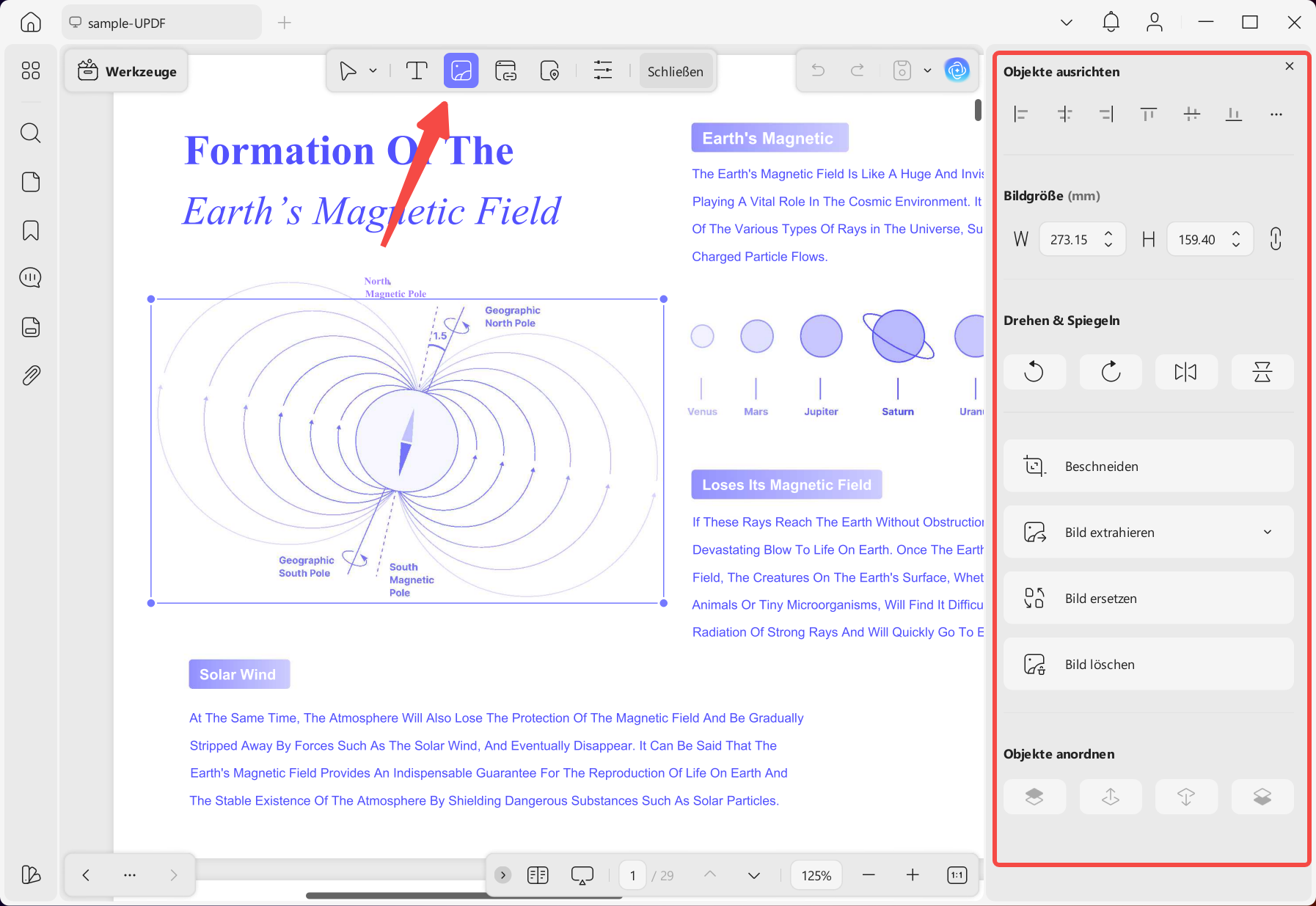Click the horizontal scrollbar at bottom

click(464, 895)
